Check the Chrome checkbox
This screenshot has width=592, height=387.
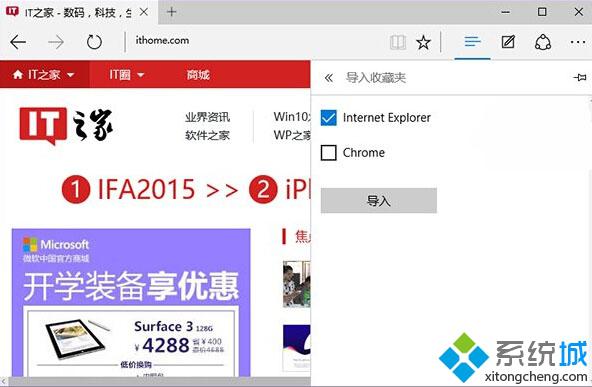coord(328,153)
